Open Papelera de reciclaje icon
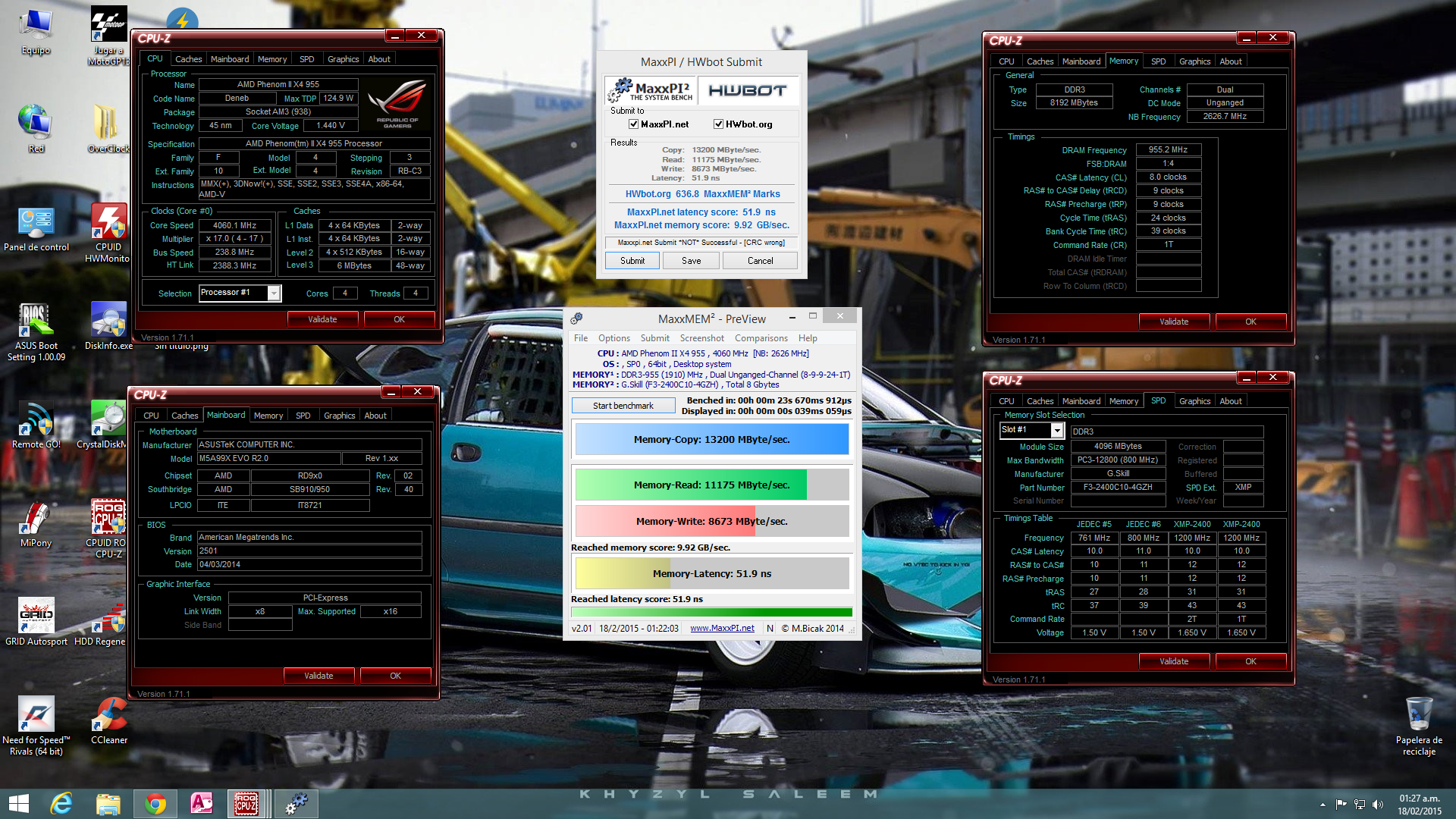The height and width of the screenshot is (819, 1456). pos(1419,726)
